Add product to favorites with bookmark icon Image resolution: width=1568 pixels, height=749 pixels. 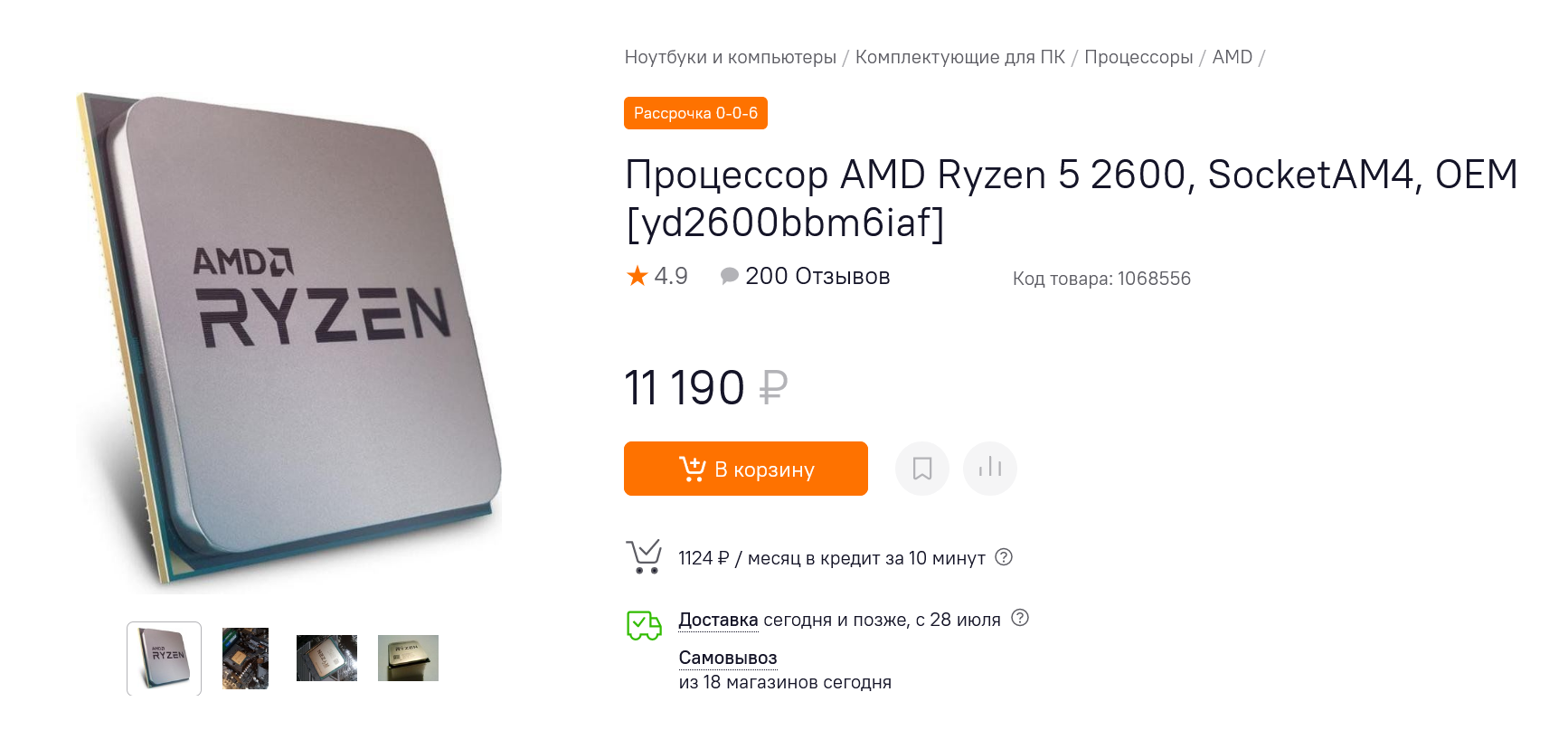coord(921,469)
